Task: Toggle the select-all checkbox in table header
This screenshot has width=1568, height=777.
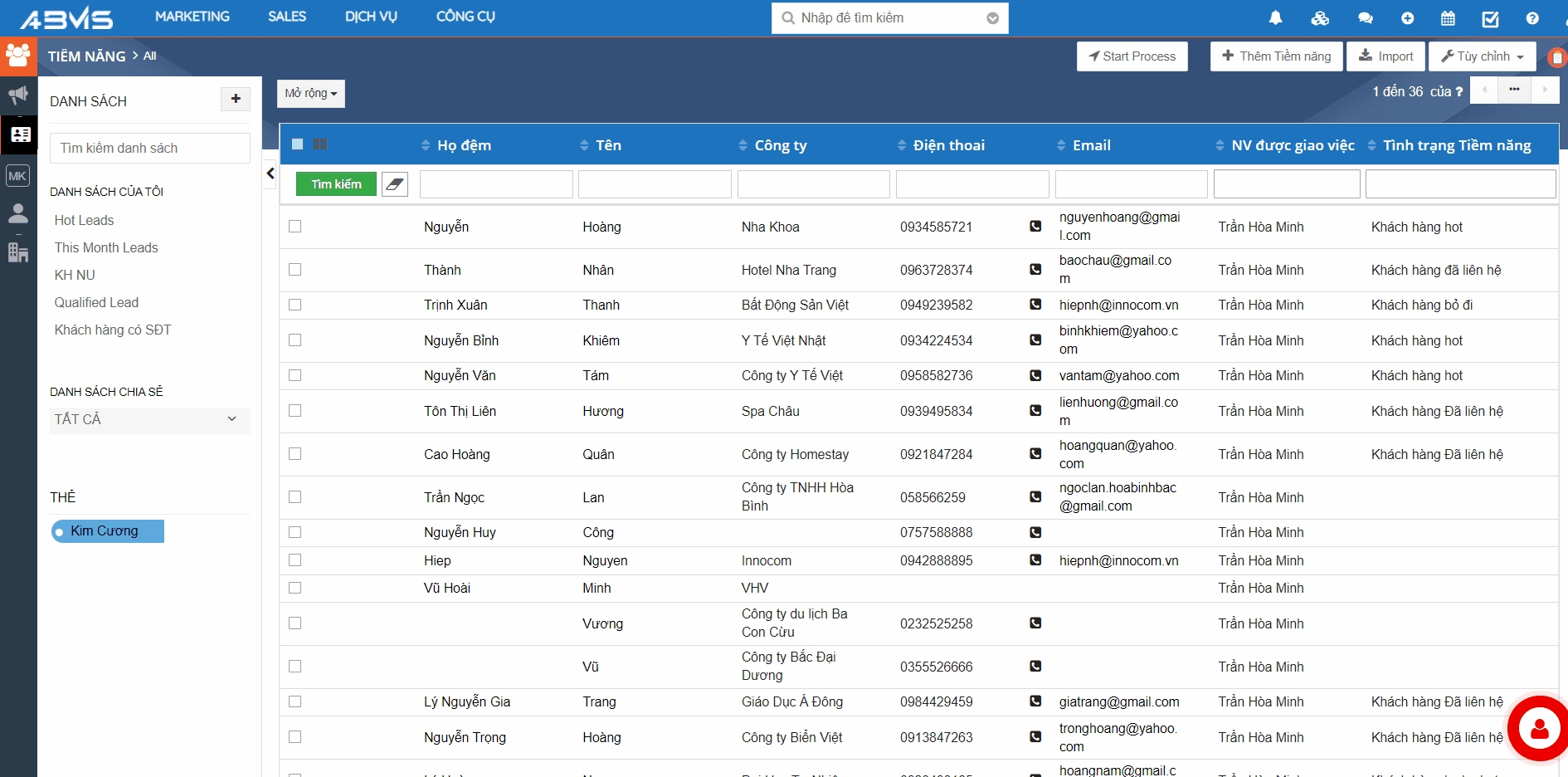Action: pyautogui.click(x=298, y=144)
